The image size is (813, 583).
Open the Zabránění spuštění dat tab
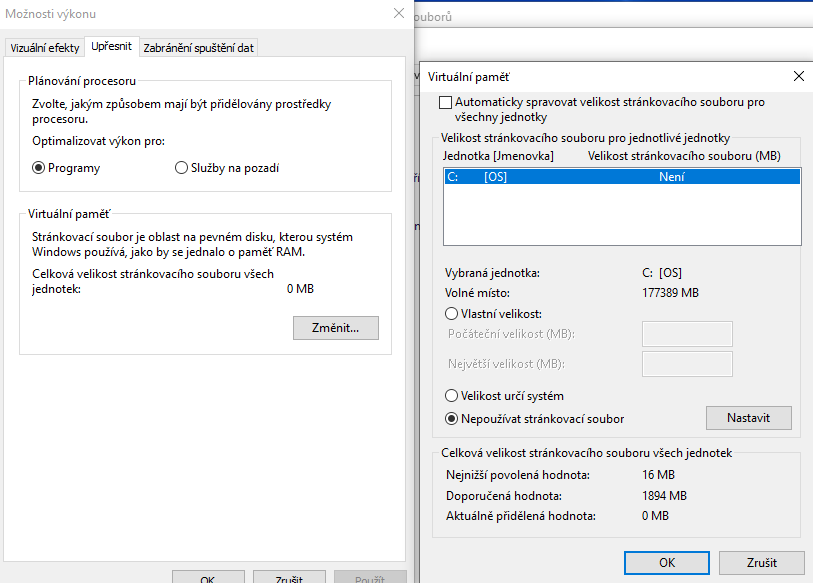pos(198,48)
